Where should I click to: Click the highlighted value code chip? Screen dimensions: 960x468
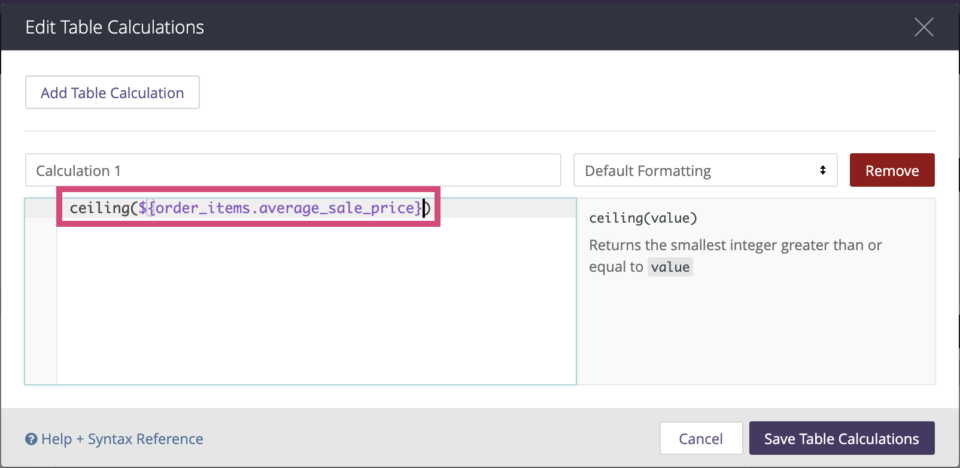670,267
